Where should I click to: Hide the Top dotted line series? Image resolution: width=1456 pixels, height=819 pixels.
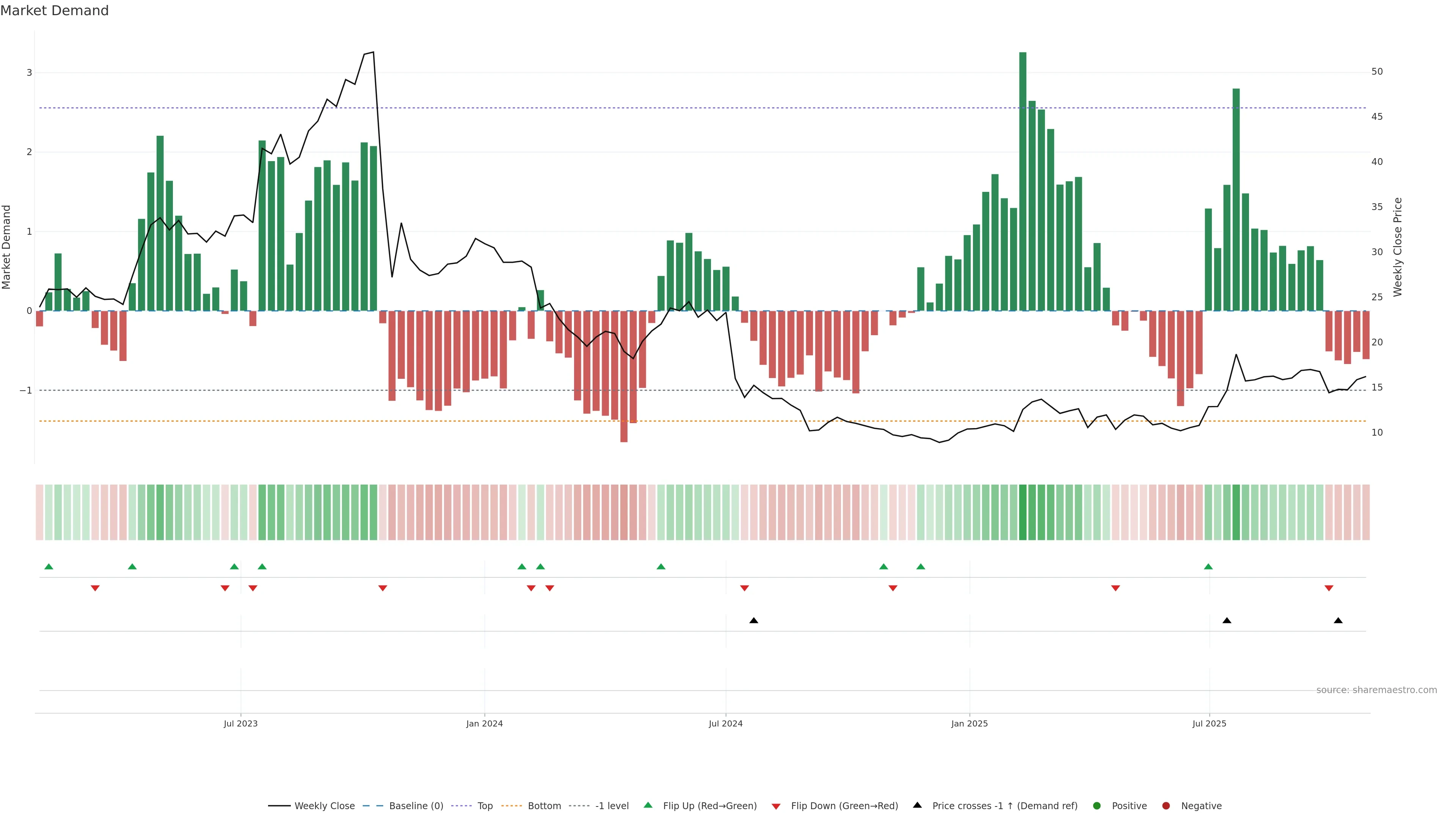tap(485, 805)
